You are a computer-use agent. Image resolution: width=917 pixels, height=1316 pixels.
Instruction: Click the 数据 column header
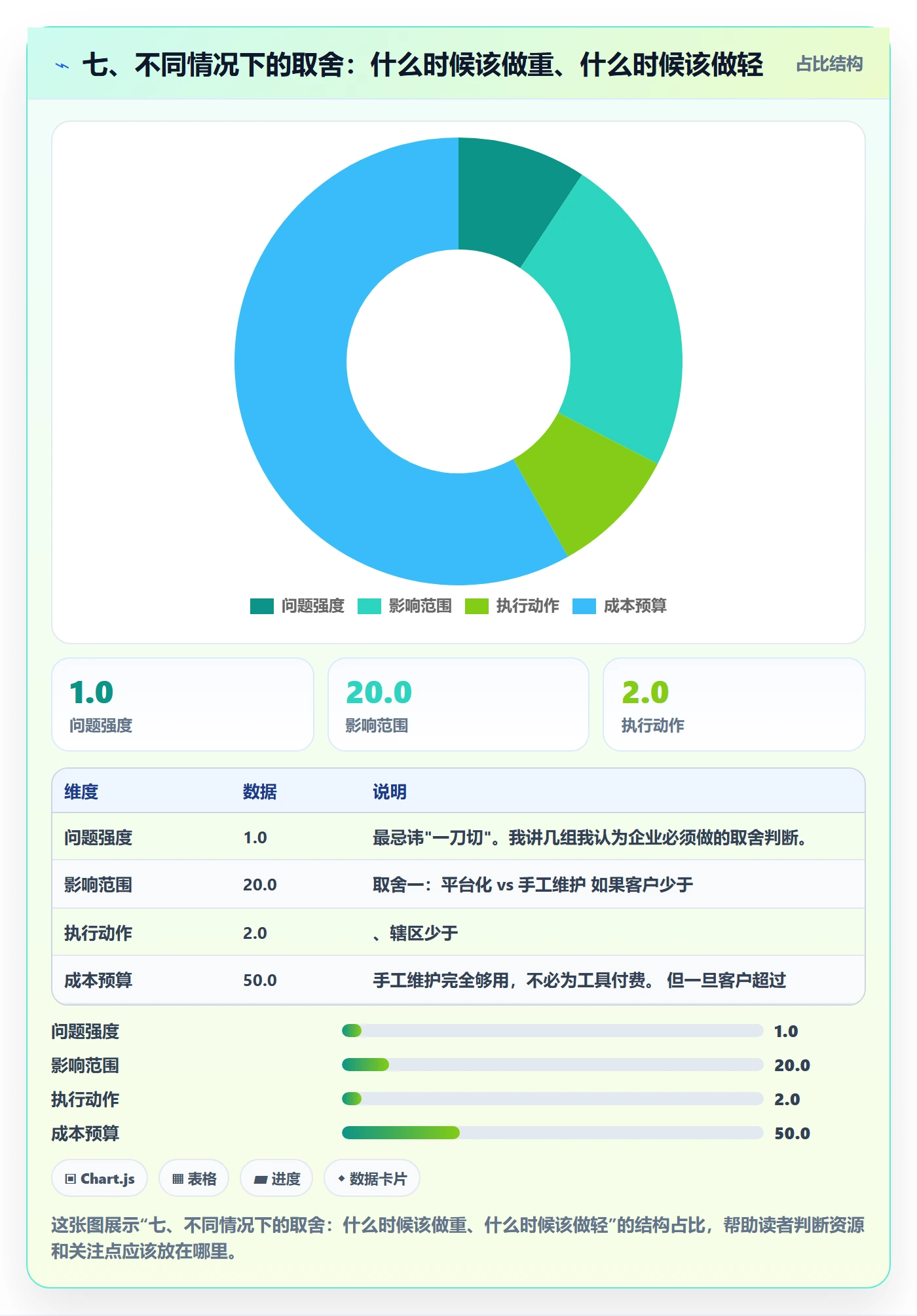260,792
